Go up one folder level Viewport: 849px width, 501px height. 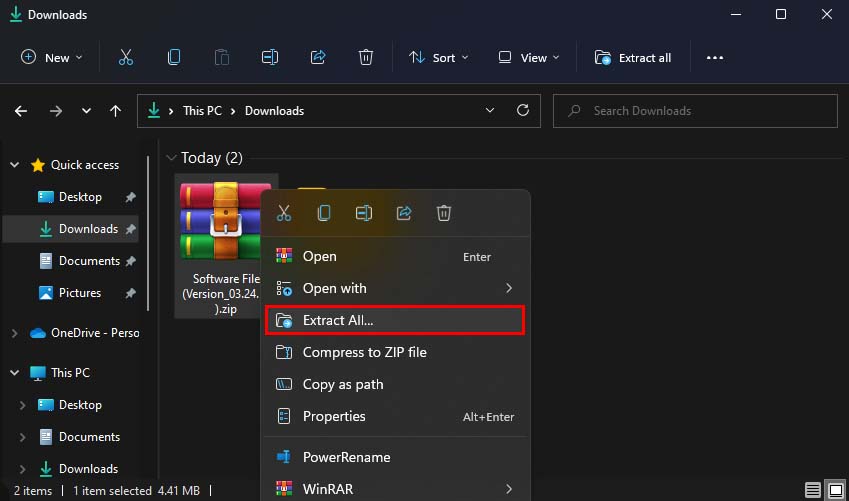[x=116, y=111]
